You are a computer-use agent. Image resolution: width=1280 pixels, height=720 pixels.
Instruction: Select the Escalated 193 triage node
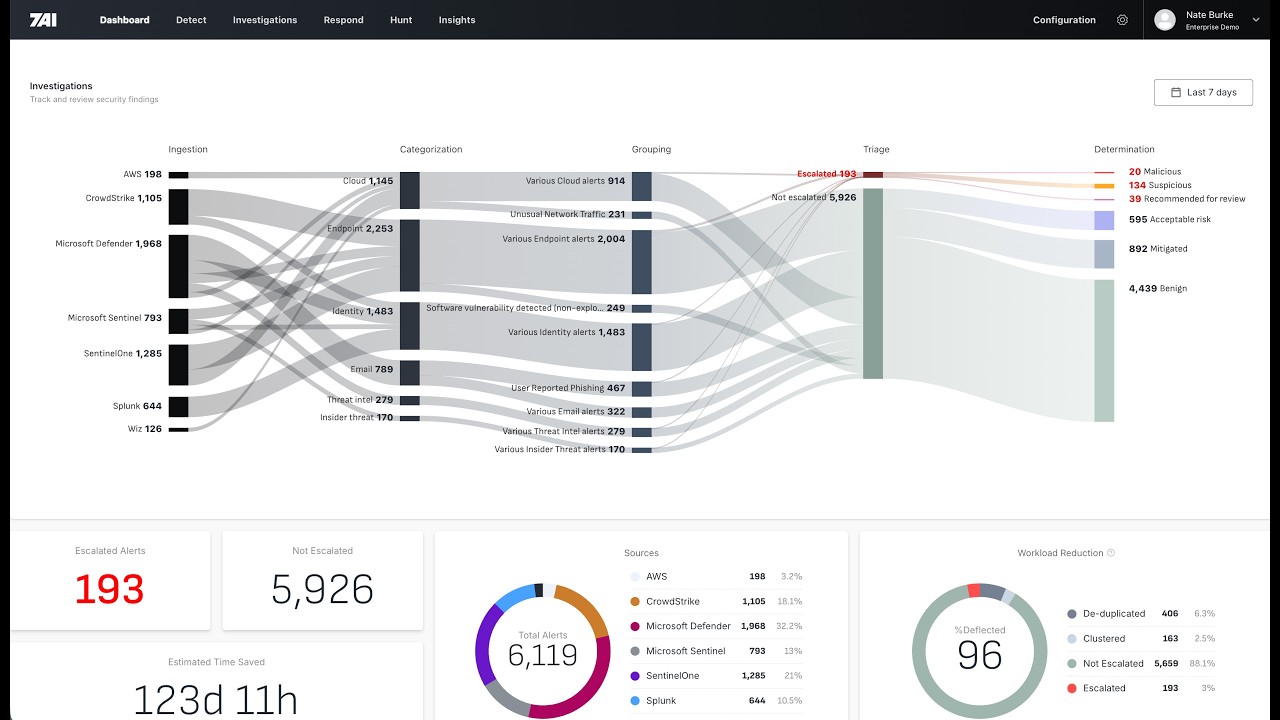coord(873,174)
